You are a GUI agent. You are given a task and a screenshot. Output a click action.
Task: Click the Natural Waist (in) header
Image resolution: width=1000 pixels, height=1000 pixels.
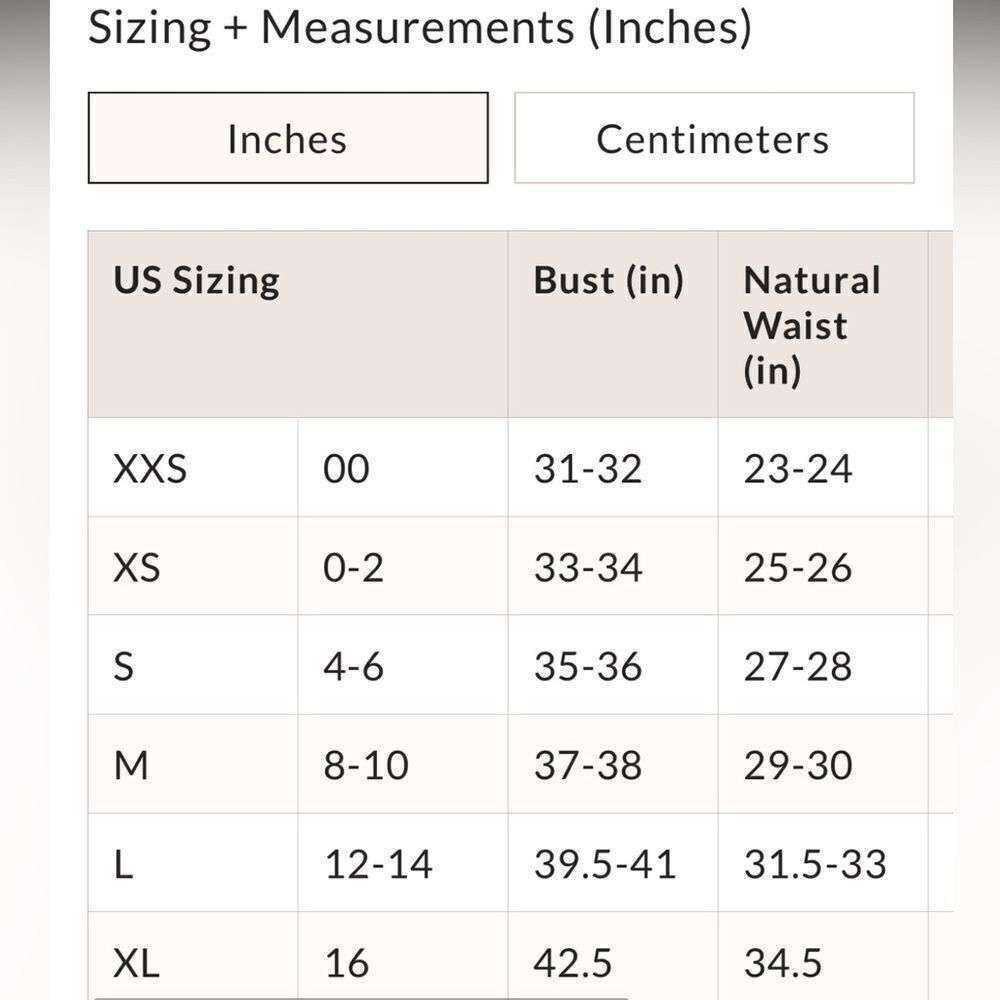(x=811, y=325)
